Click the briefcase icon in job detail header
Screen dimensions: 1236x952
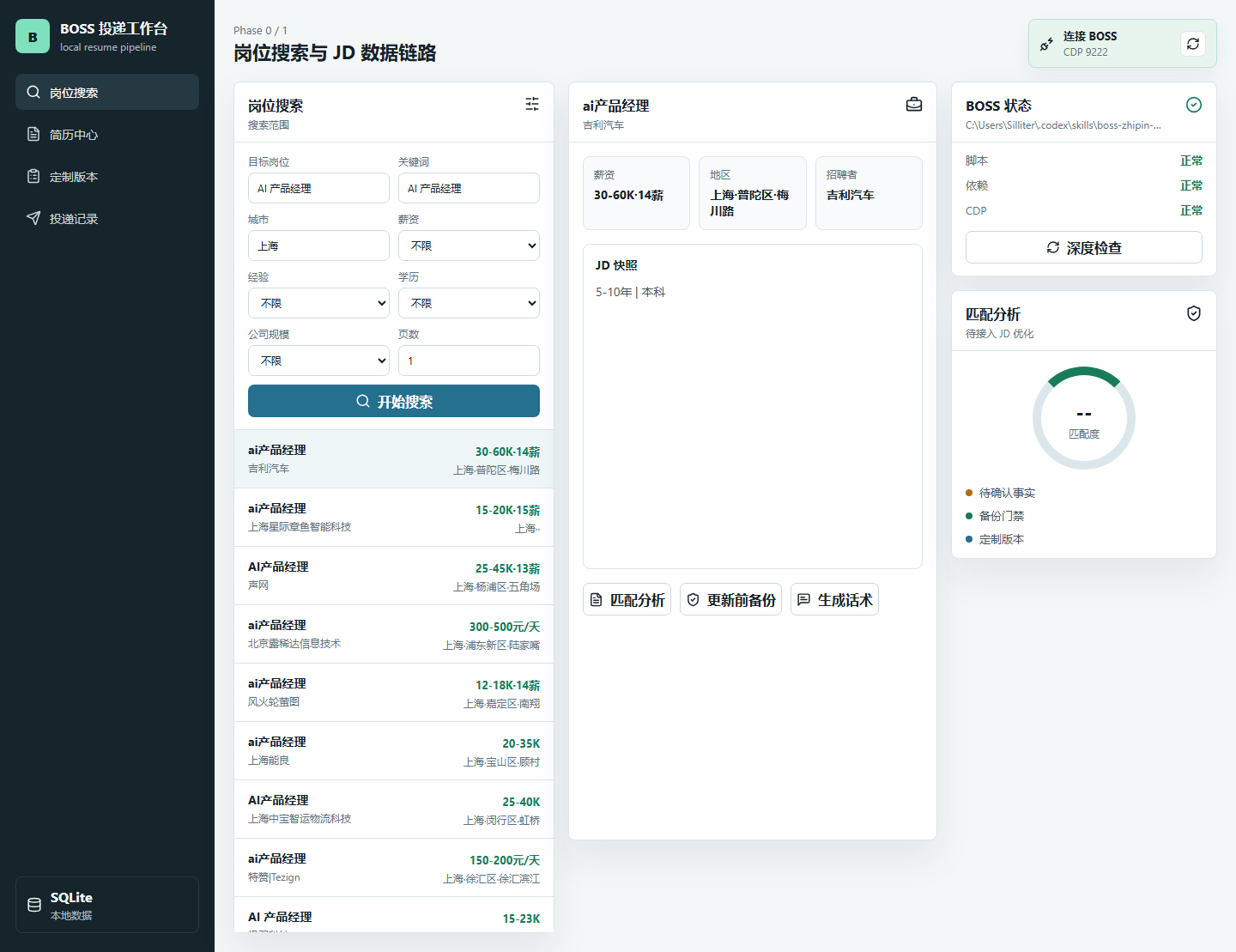pos(914,104)
